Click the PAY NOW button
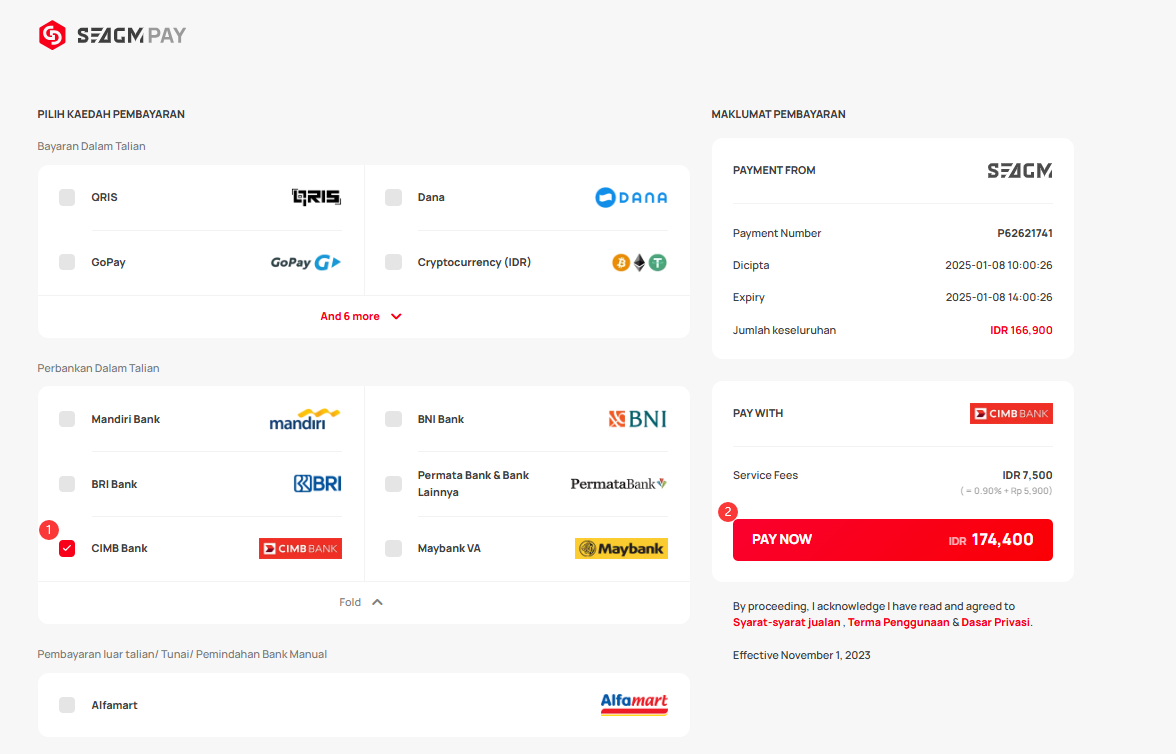Screen dimensions: 1176x754 pos(892,539)
